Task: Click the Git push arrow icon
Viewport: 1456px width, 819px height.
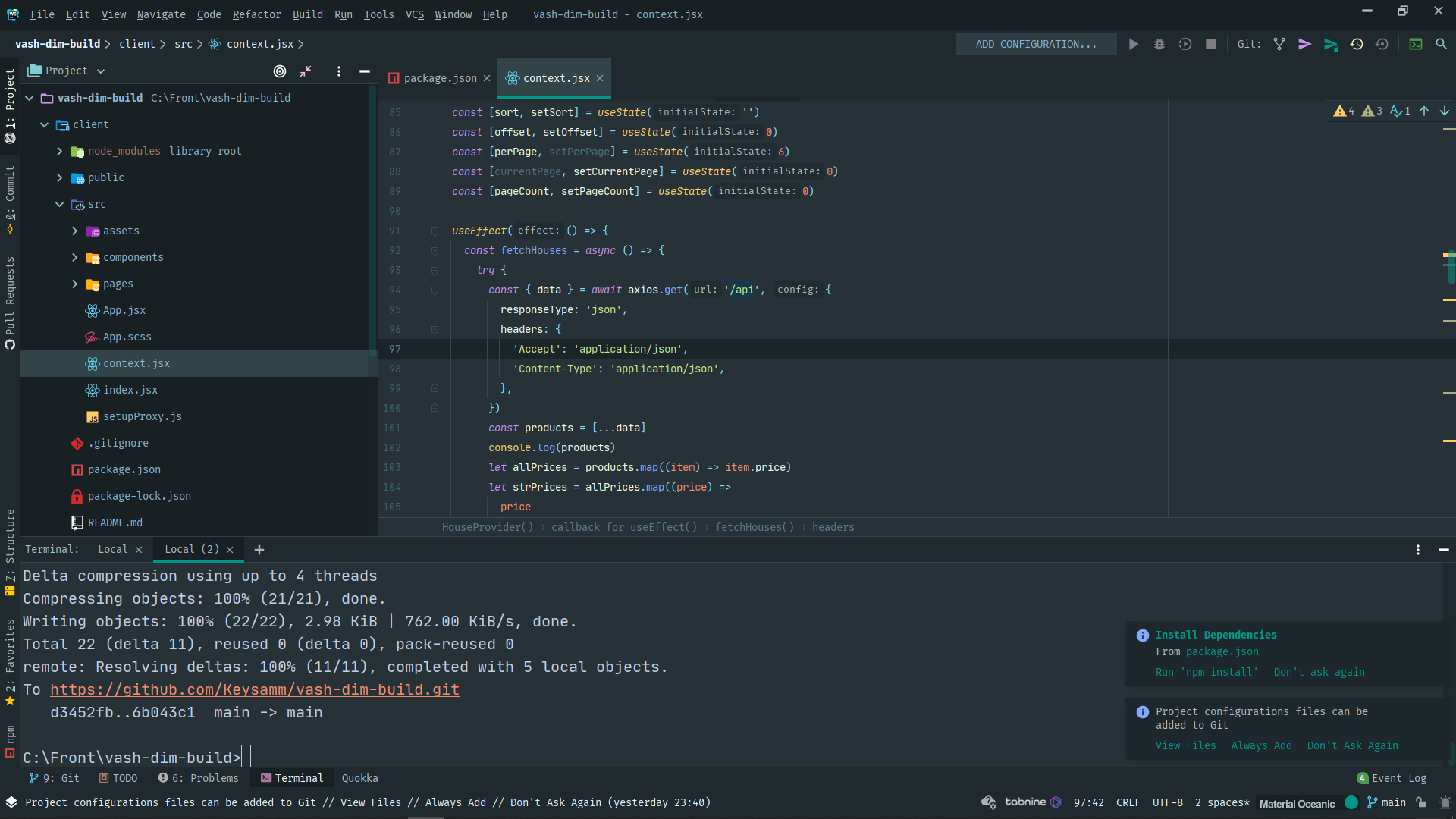Action: click(x=1331, y=44)
